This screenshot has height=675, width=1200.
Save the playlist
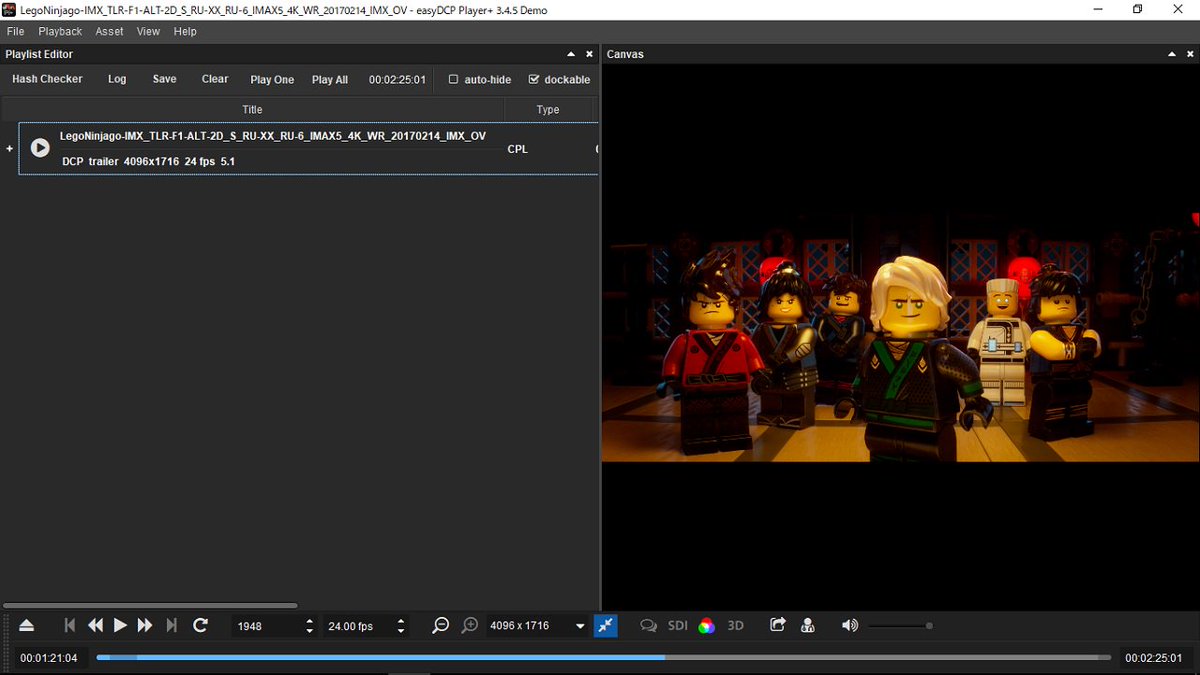click(x=165, y=79)
